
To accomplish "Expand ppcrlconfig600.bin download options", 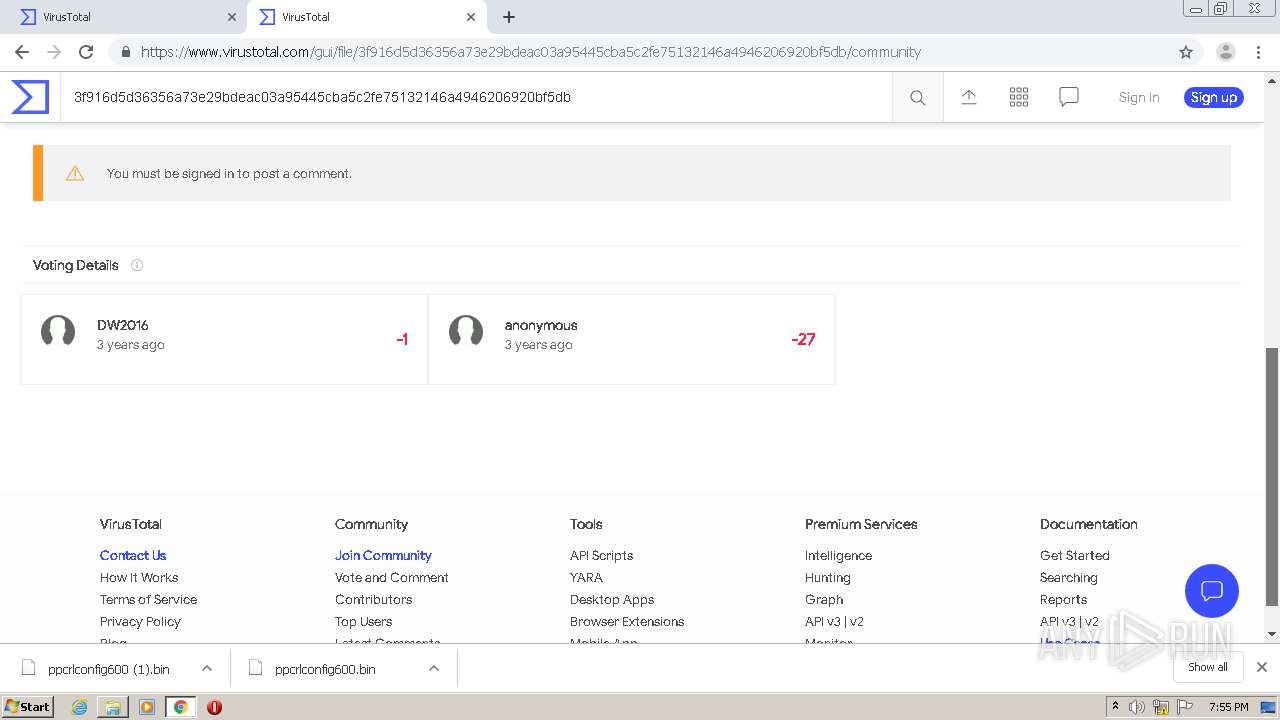I will pyautogui.click(x=434, y=669).
